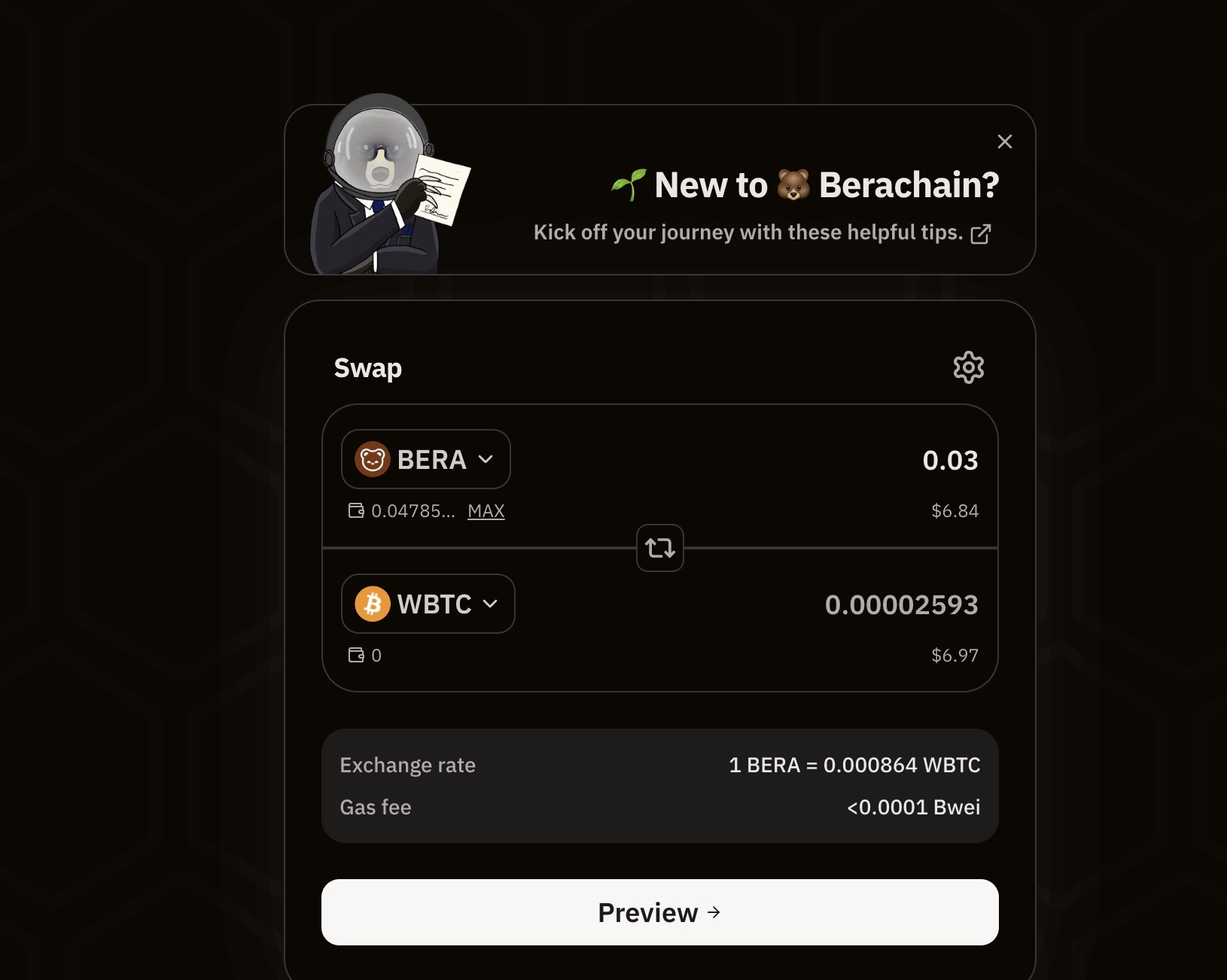Click the WBTC amount field 0.00002593
The width and height of the screenshot is (1227, 980).
[901, 604]
